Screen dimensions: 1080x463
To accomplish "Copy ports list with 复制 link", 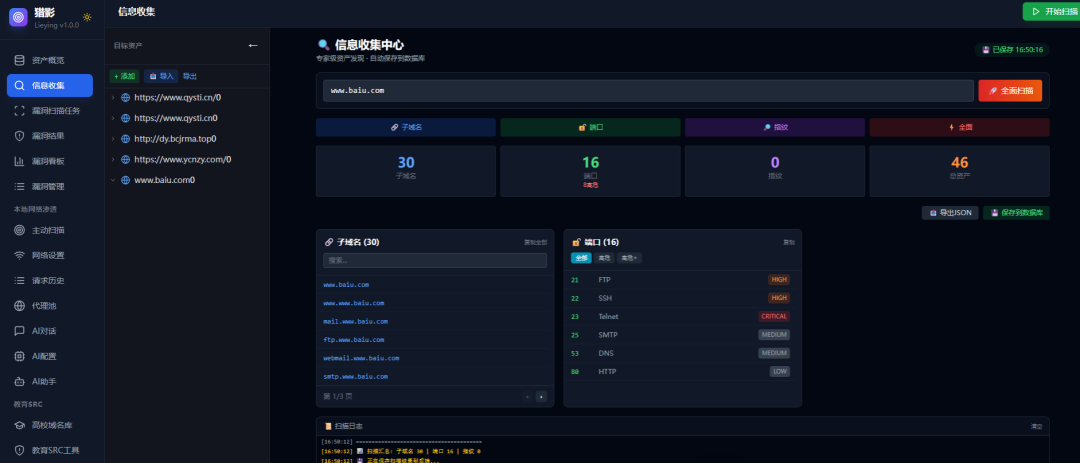I will click(789, 243).
